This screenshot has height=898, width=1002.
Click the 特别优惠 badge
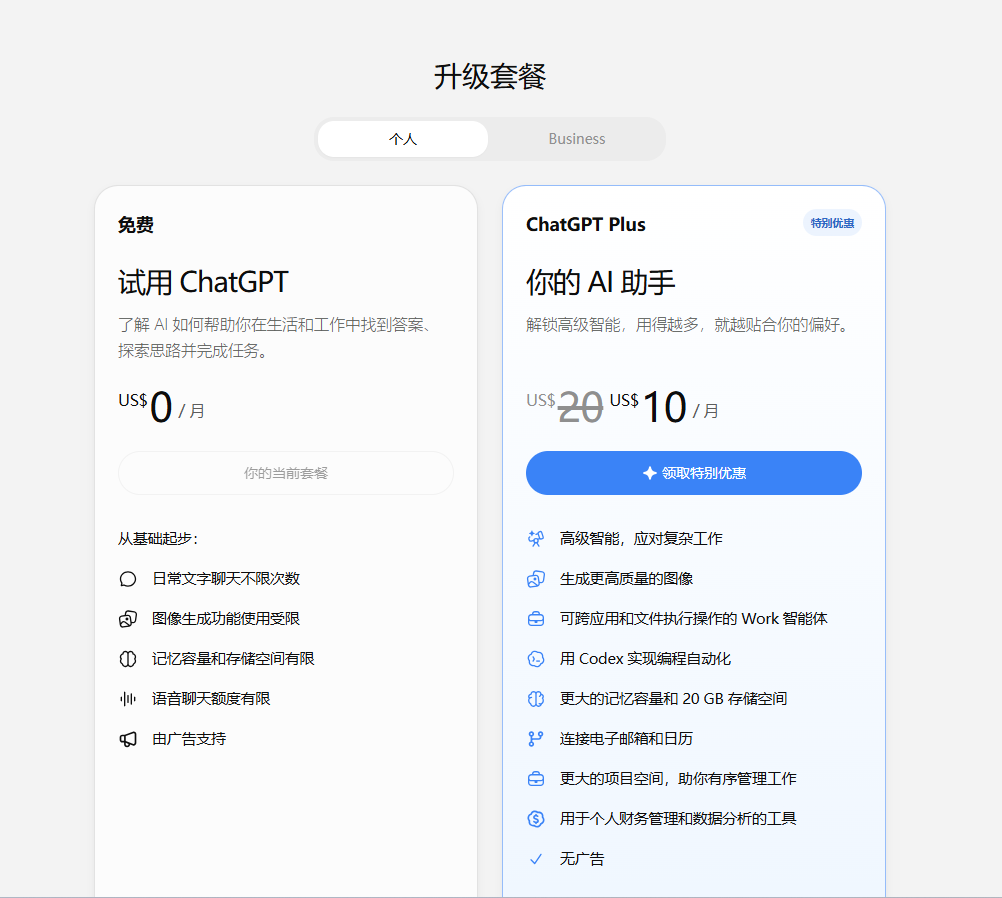coord(832,223)
